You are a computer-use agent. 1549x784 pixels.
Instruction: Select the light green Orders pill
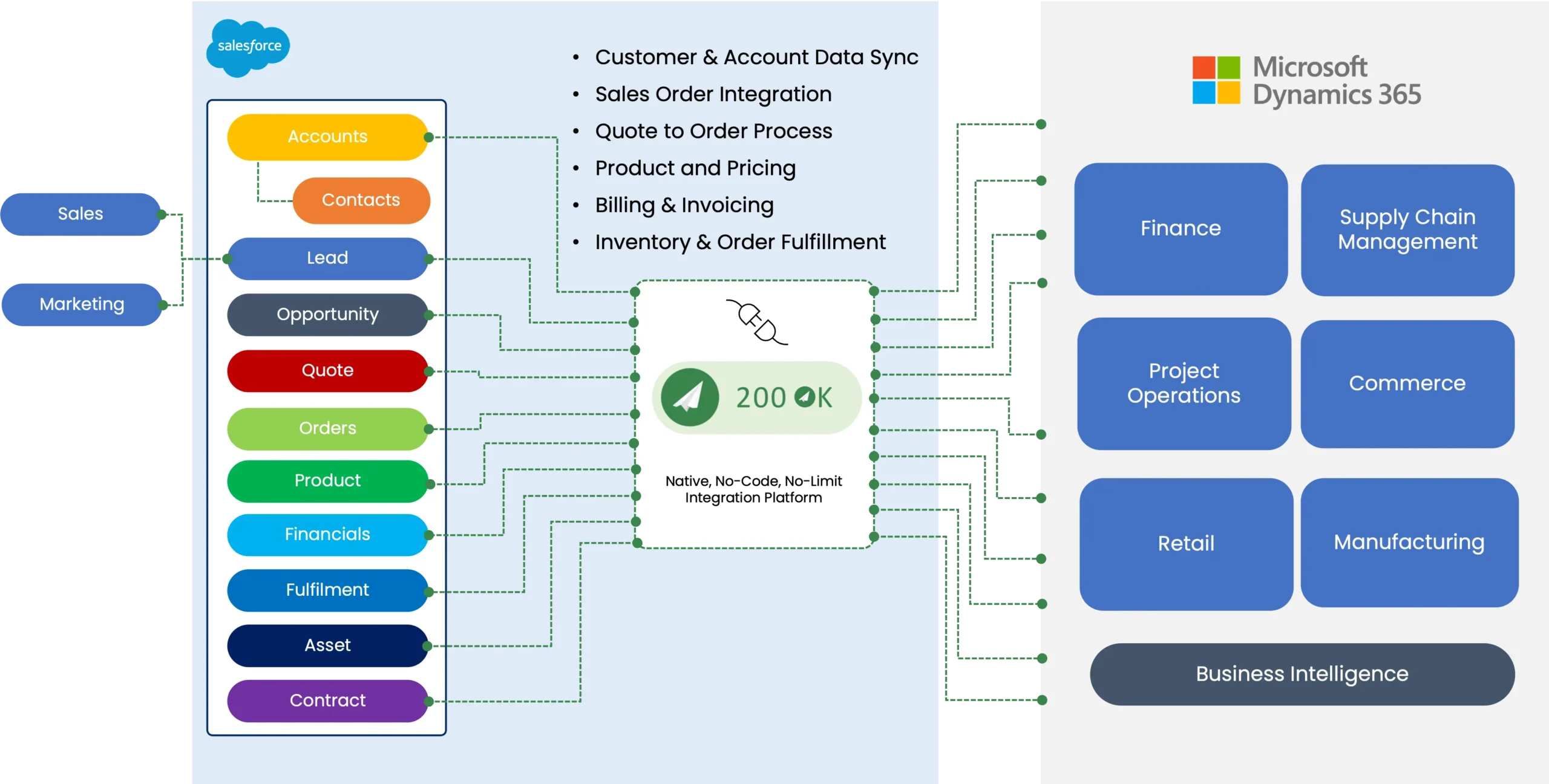point(327,428)
